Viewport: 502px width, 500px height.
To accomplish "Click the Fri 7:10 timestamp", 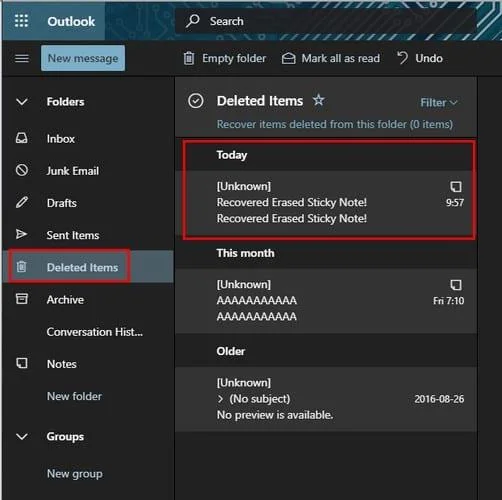I will (x=448, y=301).
